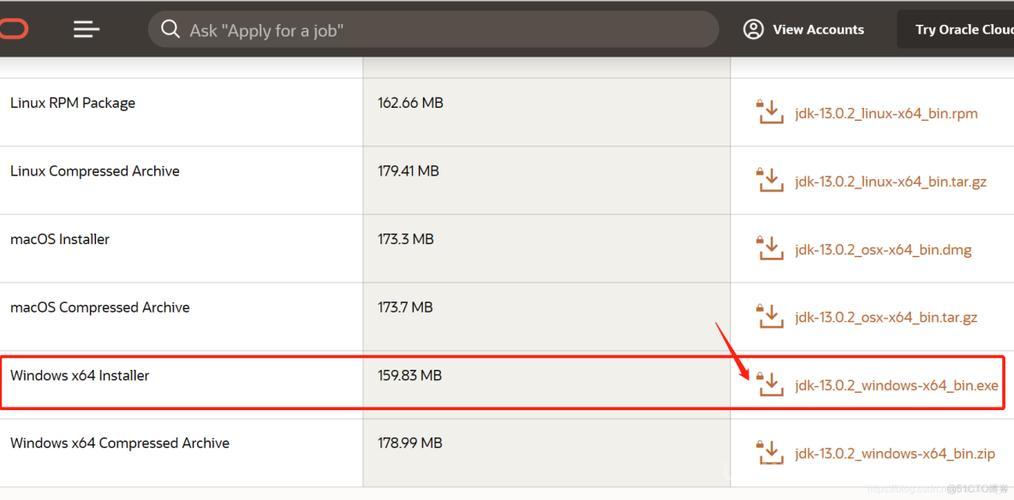Select 'Linux RPM Package' text
This screenshot has width=1014, height=500.
[x=72, y=103]
